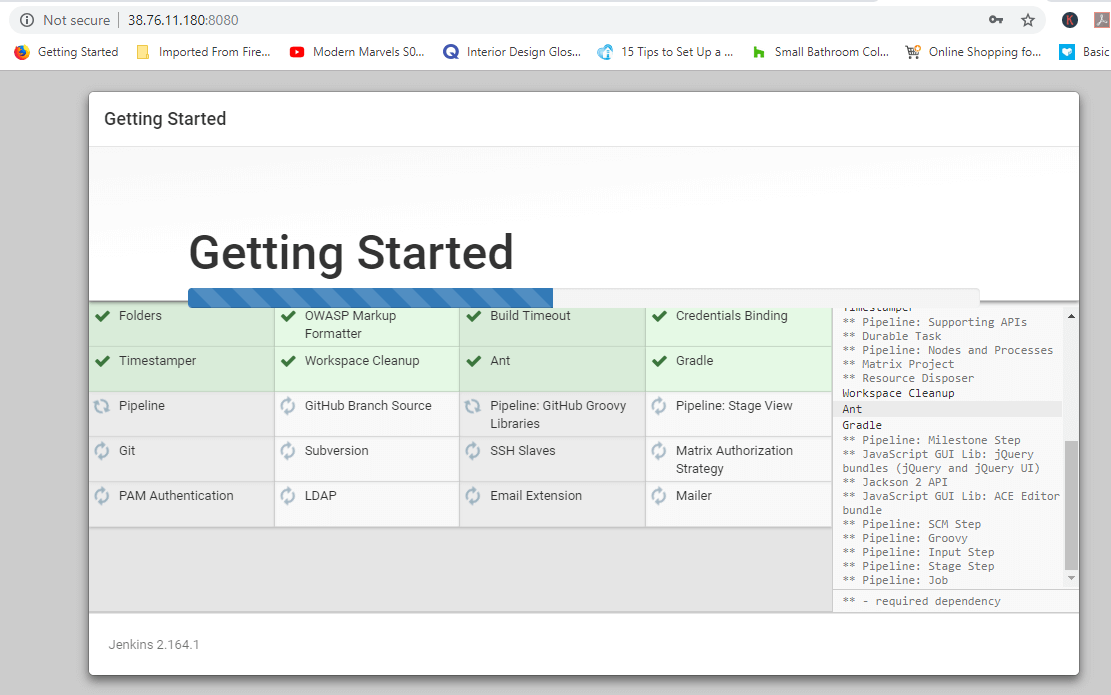Image resolution: width=1111 pixels, height=695 pixels.
Task: Click the spinner icon next to Email Extension
Action: coord(473,496)
